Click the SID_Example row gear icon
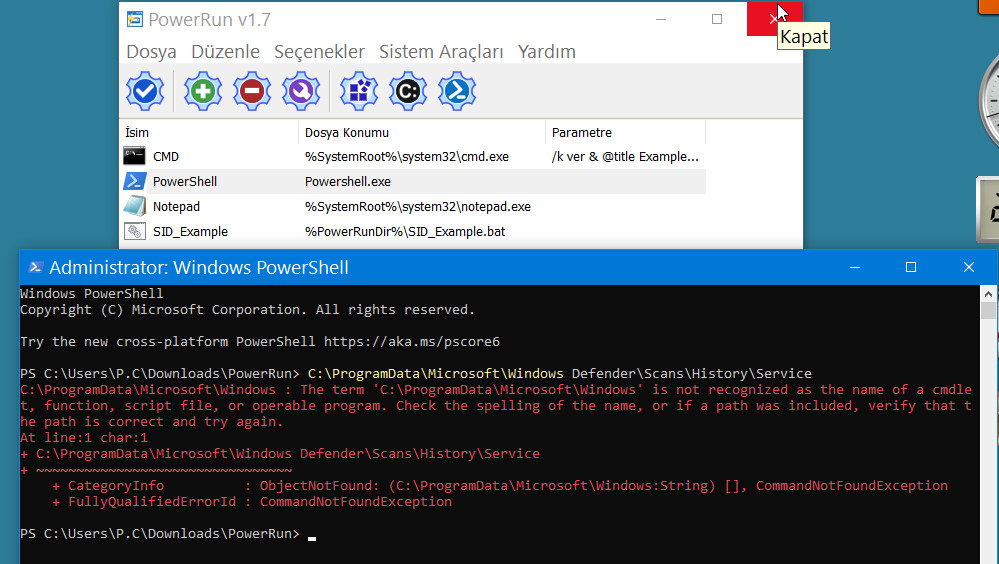Screen dimensions: 999x564 [134, 231]
